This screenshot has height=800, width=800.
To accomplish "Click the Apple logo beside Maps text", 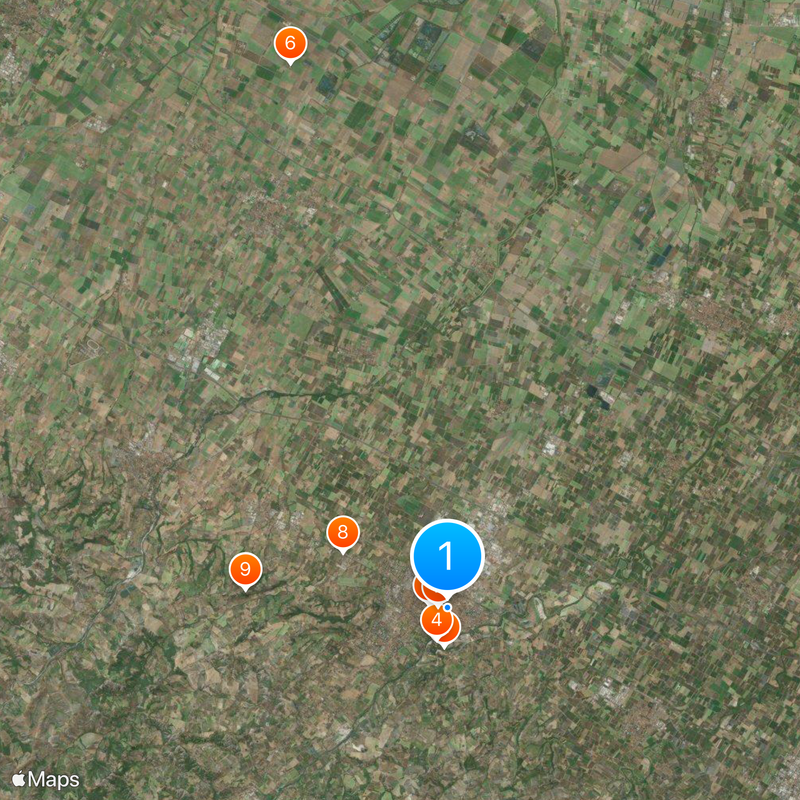I will coord(18,779).
